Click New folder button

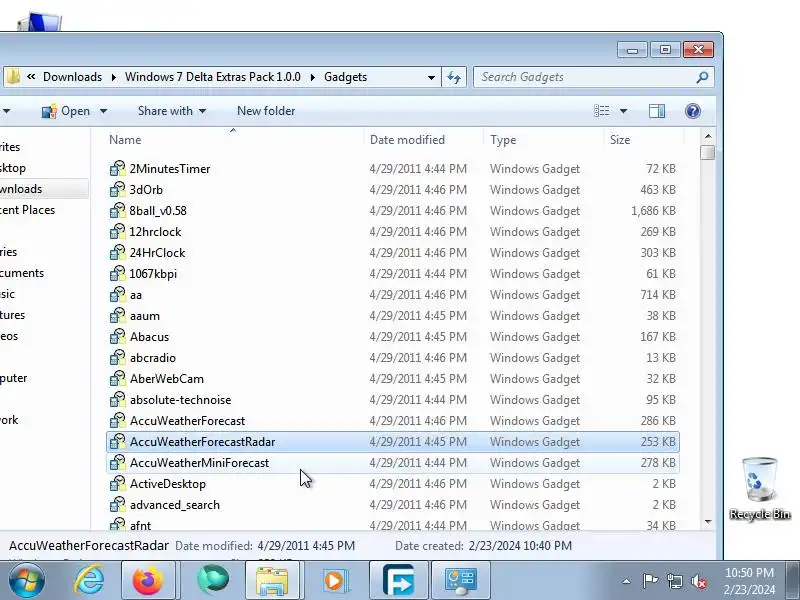click(x=266, y=111)
